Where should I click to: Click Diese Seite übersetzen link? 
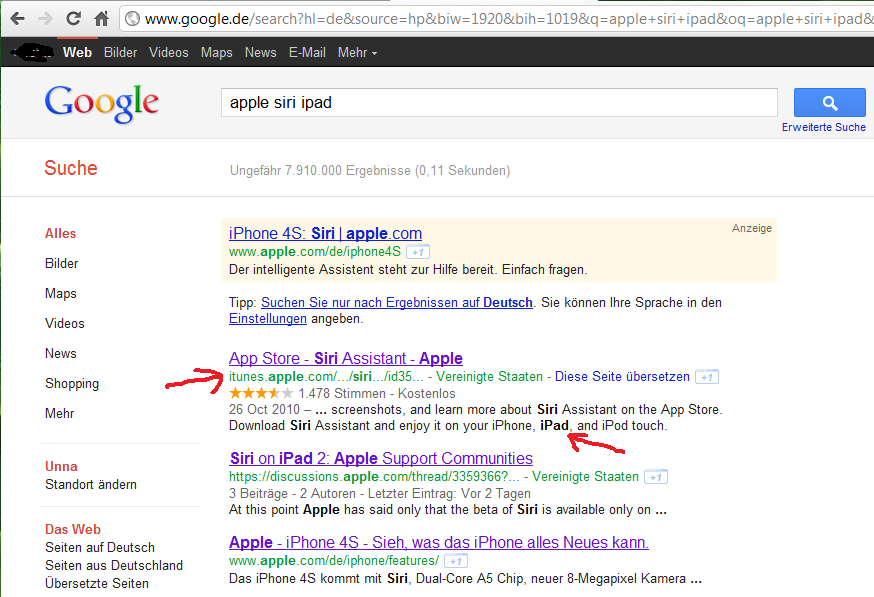[622, 377]
